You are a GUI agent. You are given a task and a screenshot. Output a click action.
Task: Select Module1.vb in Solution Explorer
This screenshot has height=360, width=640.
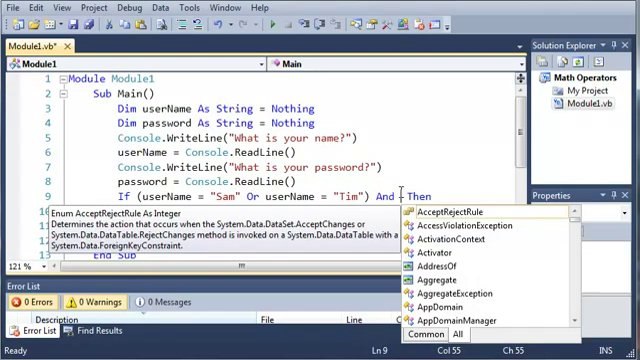(x=589, y=104)
